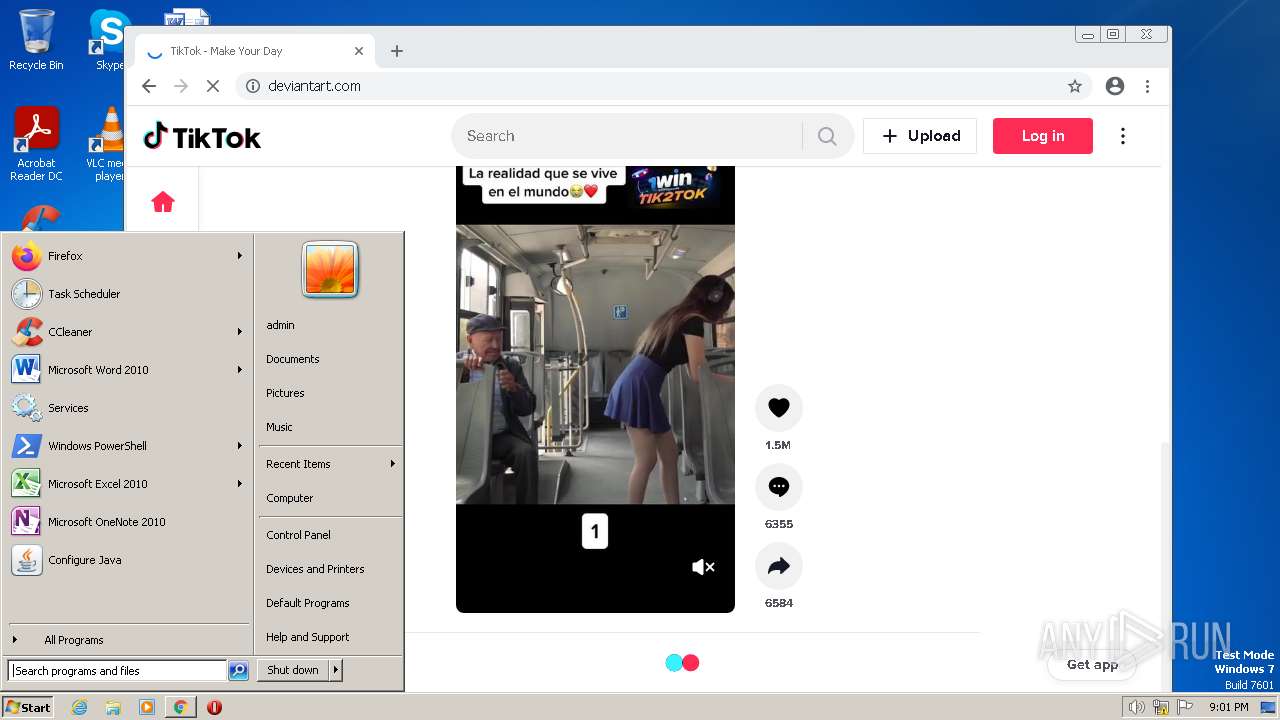View site information icon in address bar

(x=253, y=86)
